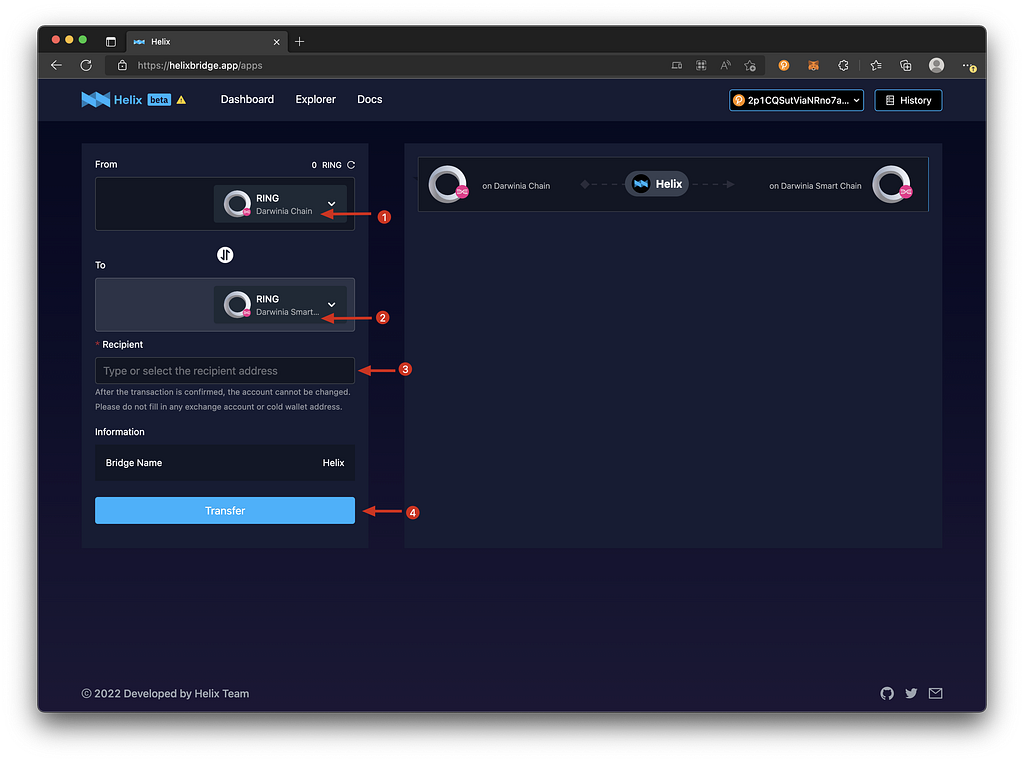Swap From and To chains icon

click(x=225, y=255)
